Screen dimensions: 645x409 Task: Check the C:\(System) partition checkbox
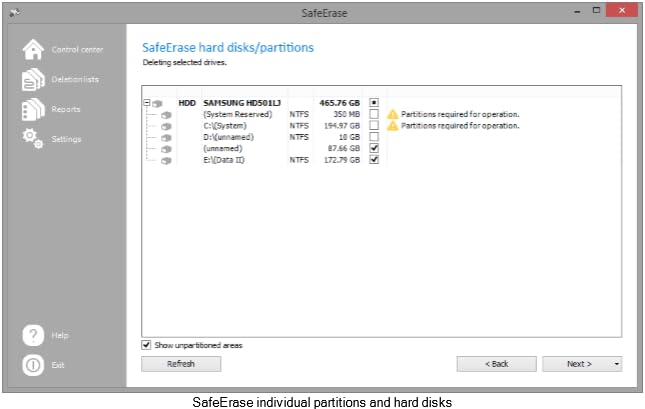pyautogui.click(x=374, y=125)
